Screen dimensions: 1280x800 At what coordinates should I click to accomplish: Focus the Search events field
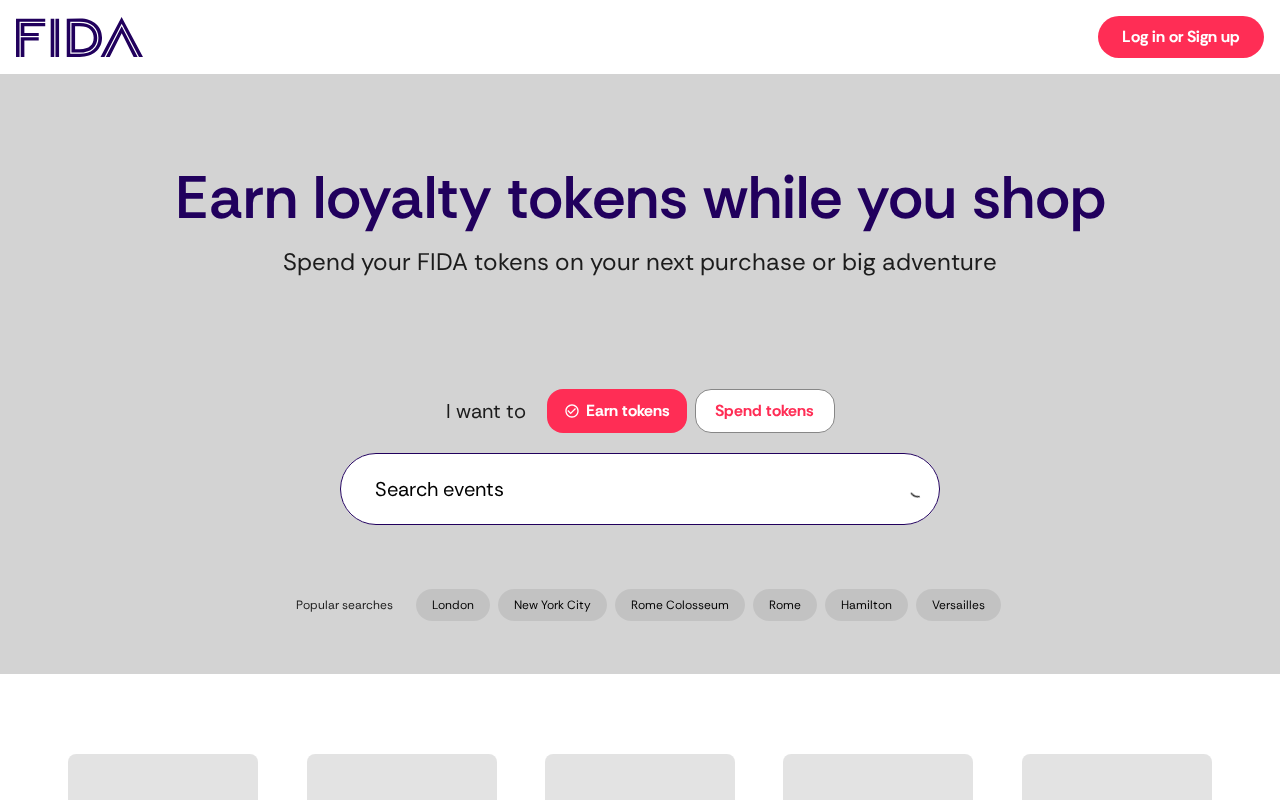pyautogui.click(x=640, y=489)
